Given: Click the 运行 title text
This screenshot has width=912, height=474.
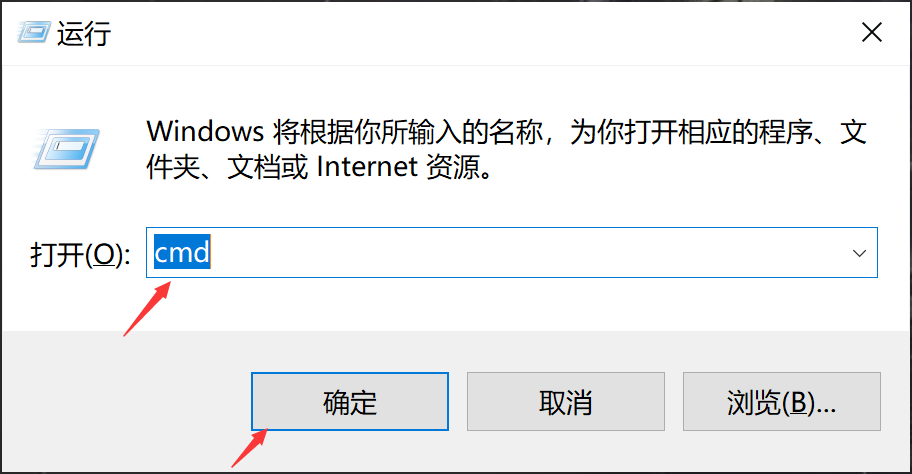Looking at the screenshot, I should coord(84,33).
